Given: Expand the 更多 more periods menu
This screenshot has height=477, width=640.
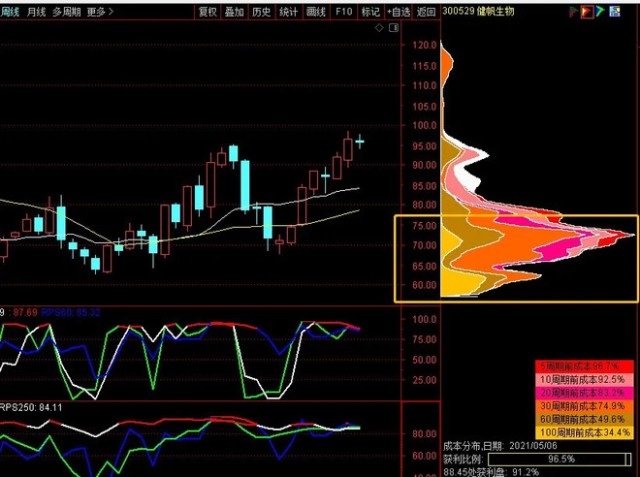Looking at the screenshot, I should (100, 12).
